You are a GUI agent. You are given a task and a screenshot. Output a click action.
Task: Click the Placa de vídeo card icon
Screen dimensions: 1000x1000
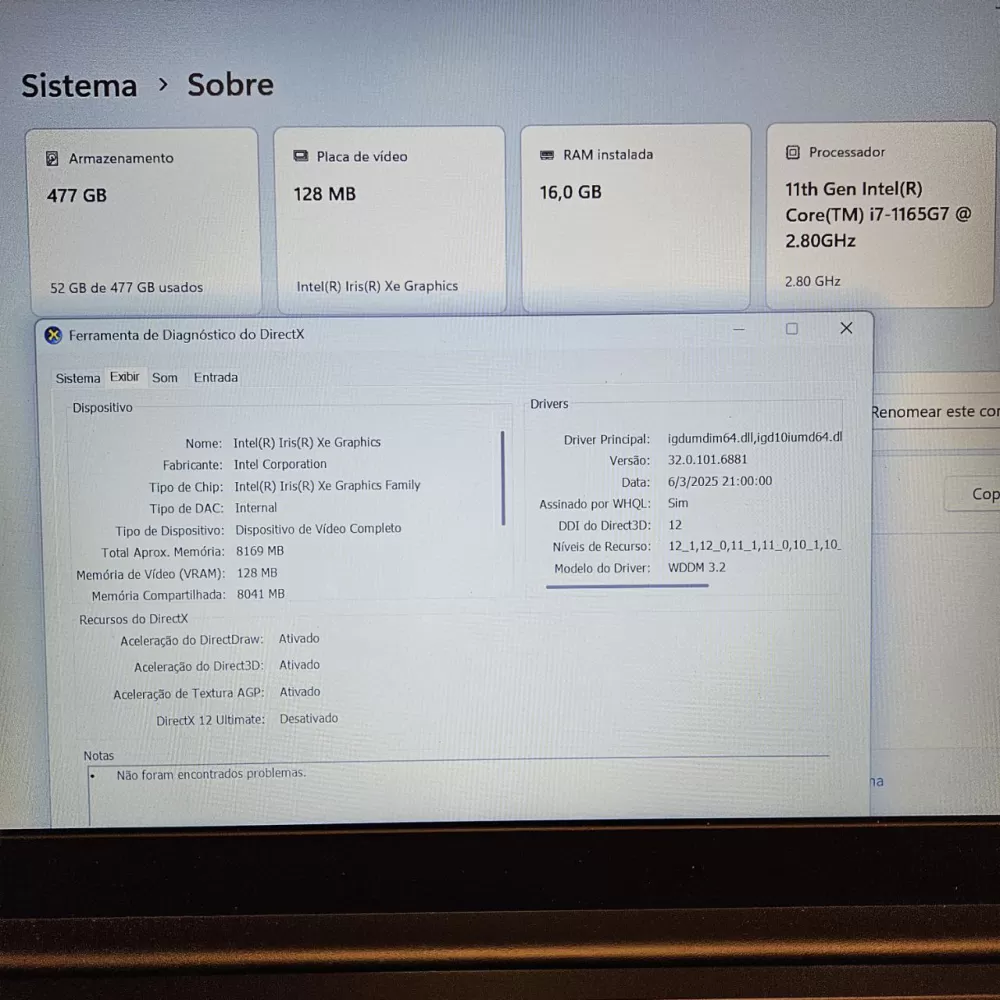pyautogui.click(x=300, y=156)
